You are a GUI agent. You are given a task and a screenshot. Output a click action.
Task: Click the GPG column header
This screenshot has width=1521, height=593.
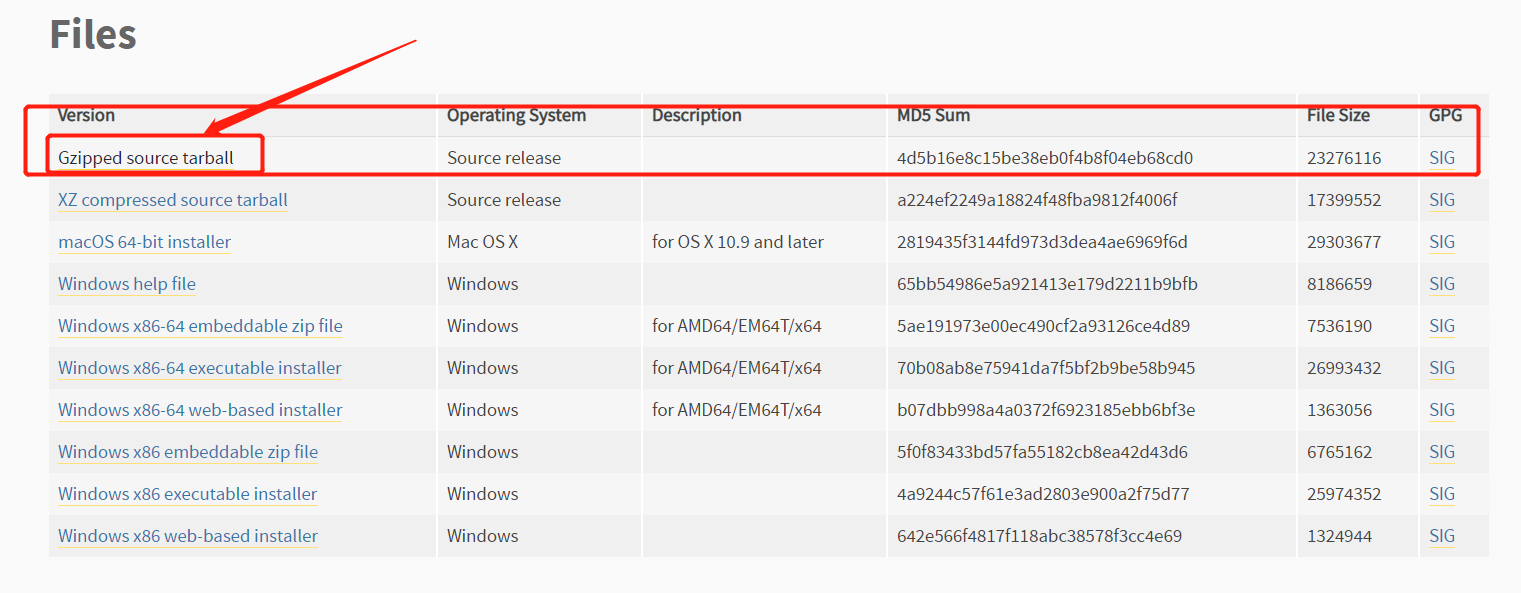coord(1442,115)
